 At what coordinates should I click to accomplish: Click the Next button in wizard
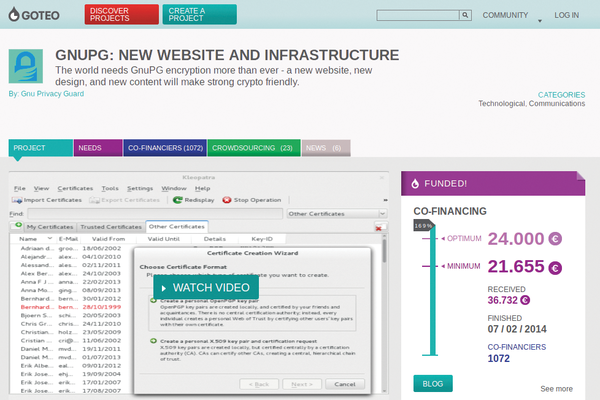302,384
